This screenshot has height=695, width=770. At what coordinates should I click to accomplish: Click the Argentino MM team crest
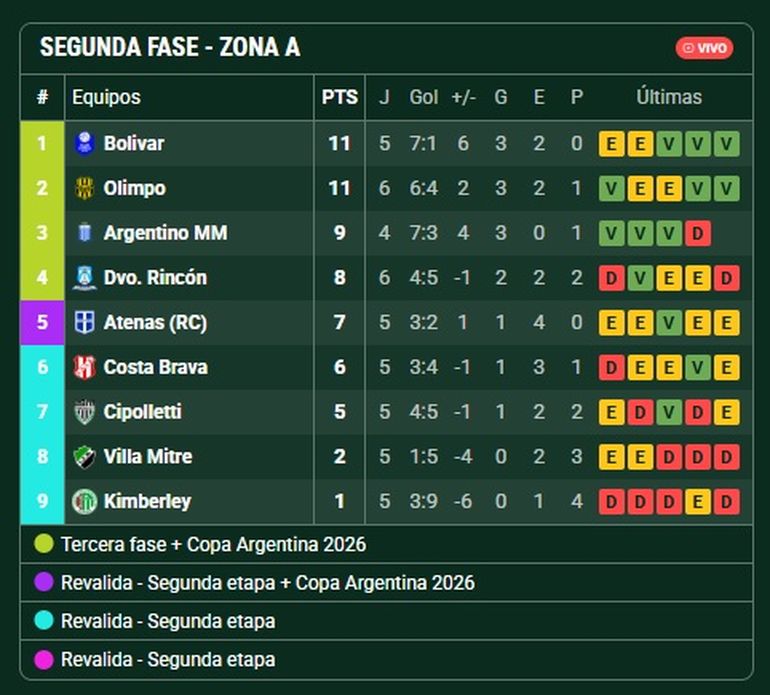[84, 233]
